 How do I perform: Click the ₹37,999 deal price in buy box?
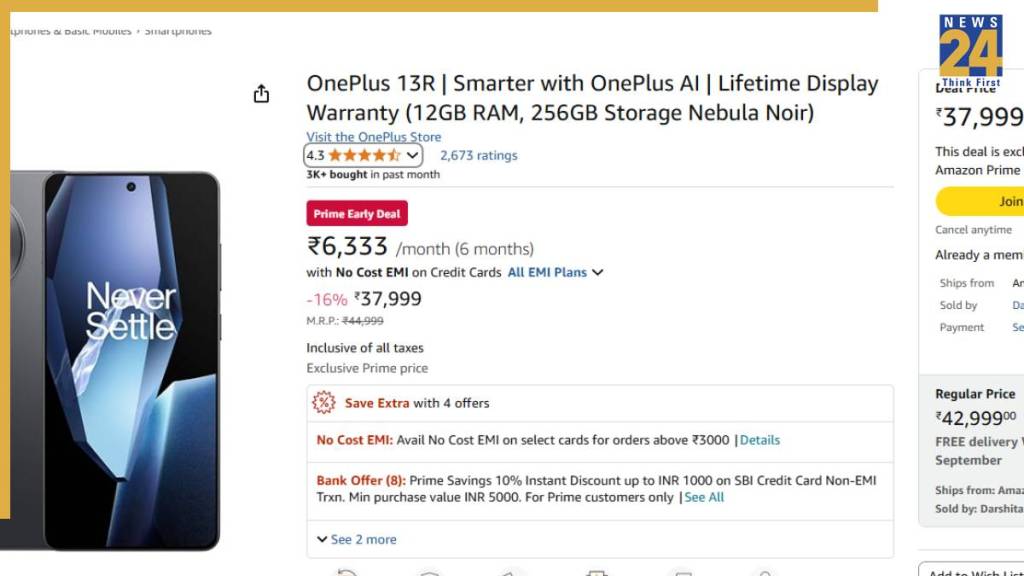980,117
